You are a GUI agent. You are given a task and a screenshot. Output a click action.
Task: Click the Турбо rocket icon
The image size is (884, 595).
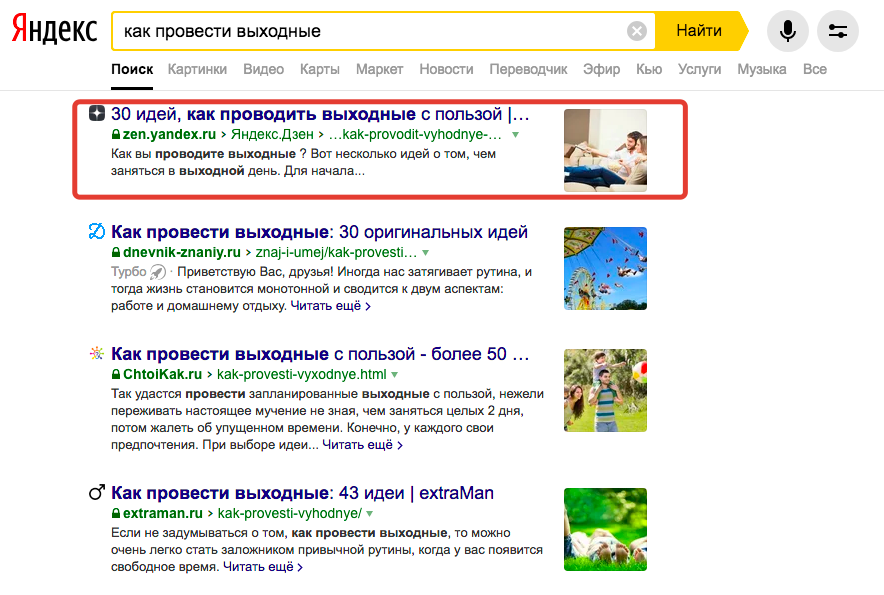coord(158,272)
